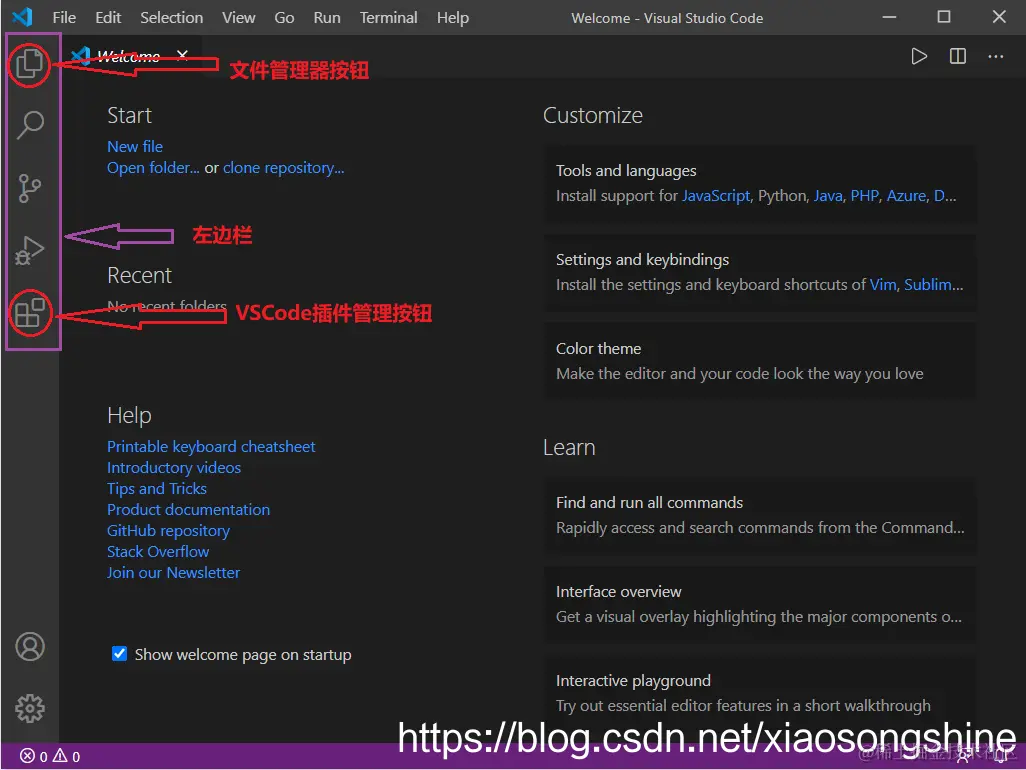Screen dimensions: 1026x770
Task: Open Stack Overflow link
Action: click(158, 551)
